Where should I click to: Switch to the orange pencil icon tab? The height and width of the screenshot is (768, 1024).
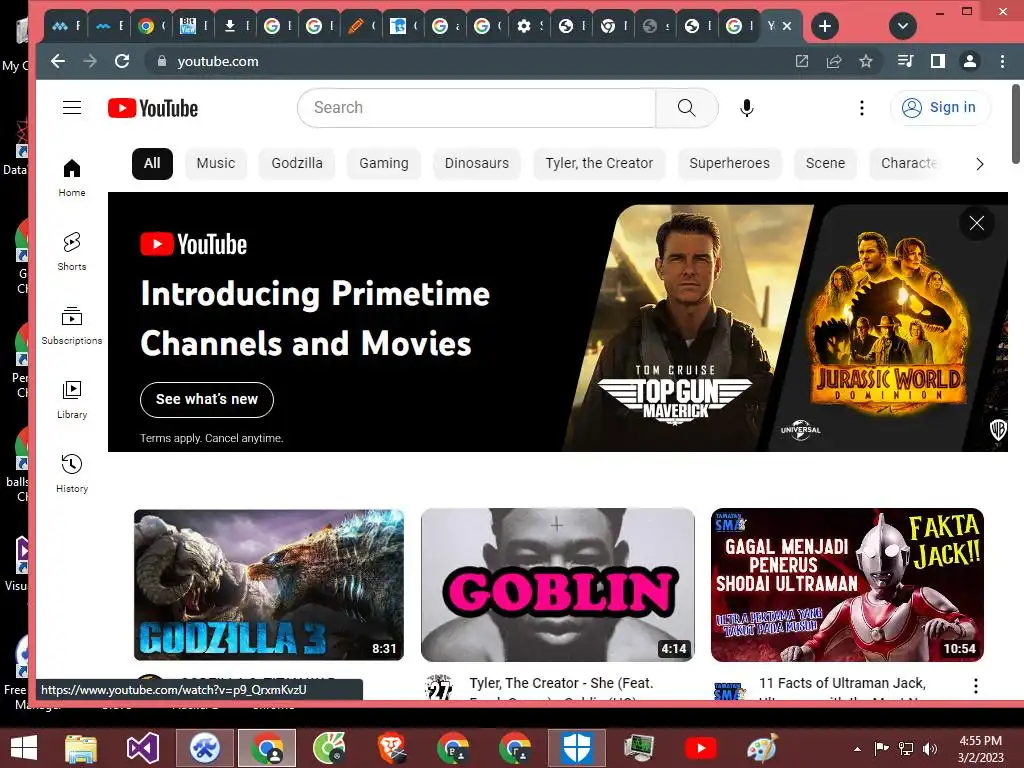[362, 26]
